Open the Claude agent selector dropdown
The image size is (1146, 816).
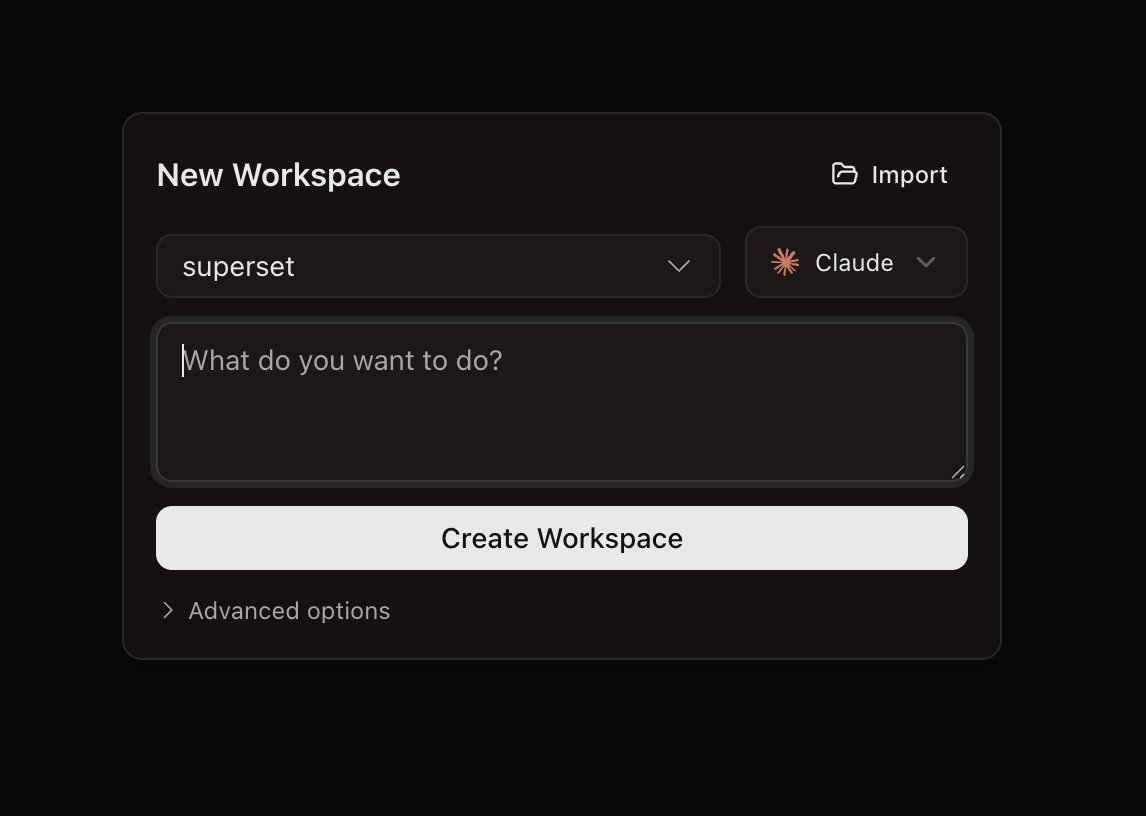[x=857, y=262]
